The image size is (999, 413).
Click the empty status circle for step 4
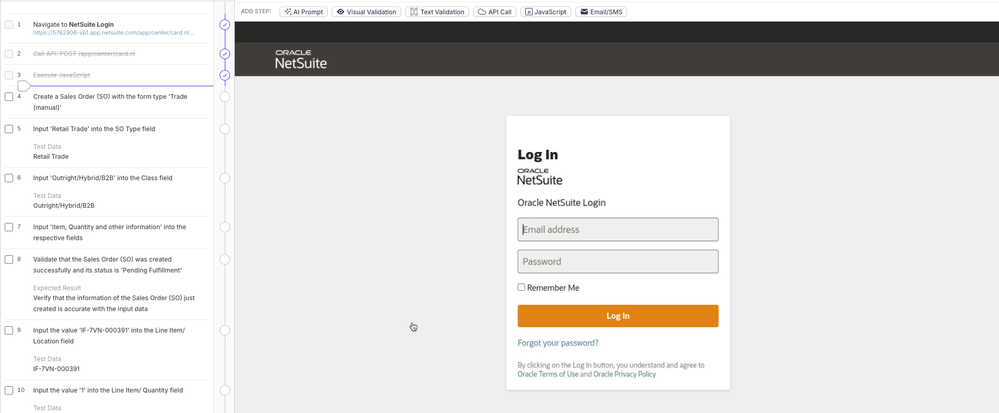click(x=225, y=97)
